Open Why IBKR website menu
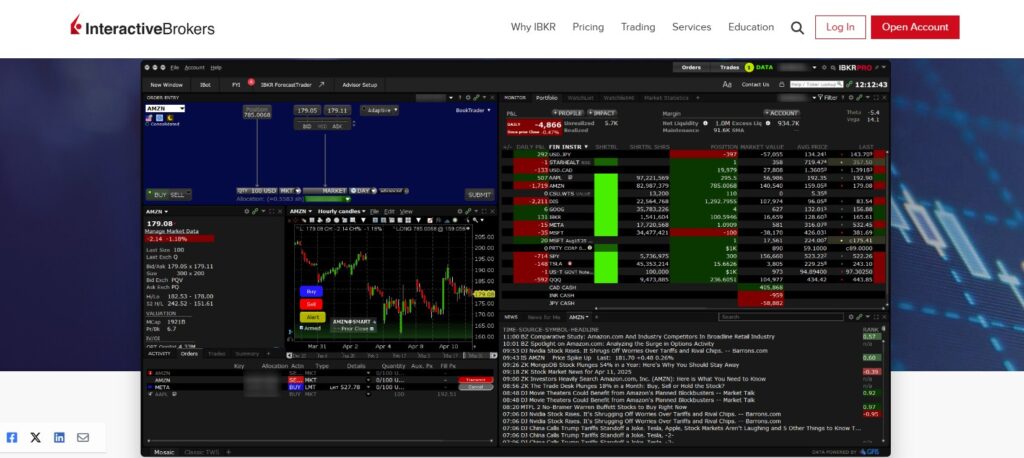Viewport: 1024px width, 458px height. (x=533, y=27)
